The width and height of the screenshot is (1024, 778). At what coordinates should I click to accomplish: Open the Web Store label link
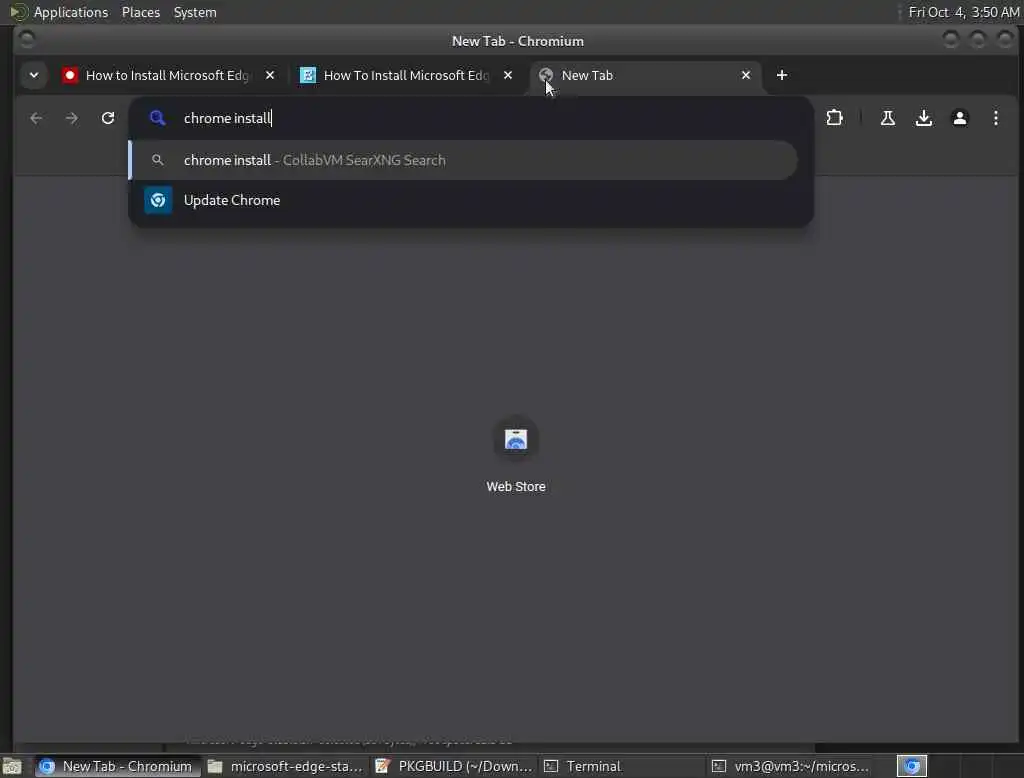tap(515, 487)
